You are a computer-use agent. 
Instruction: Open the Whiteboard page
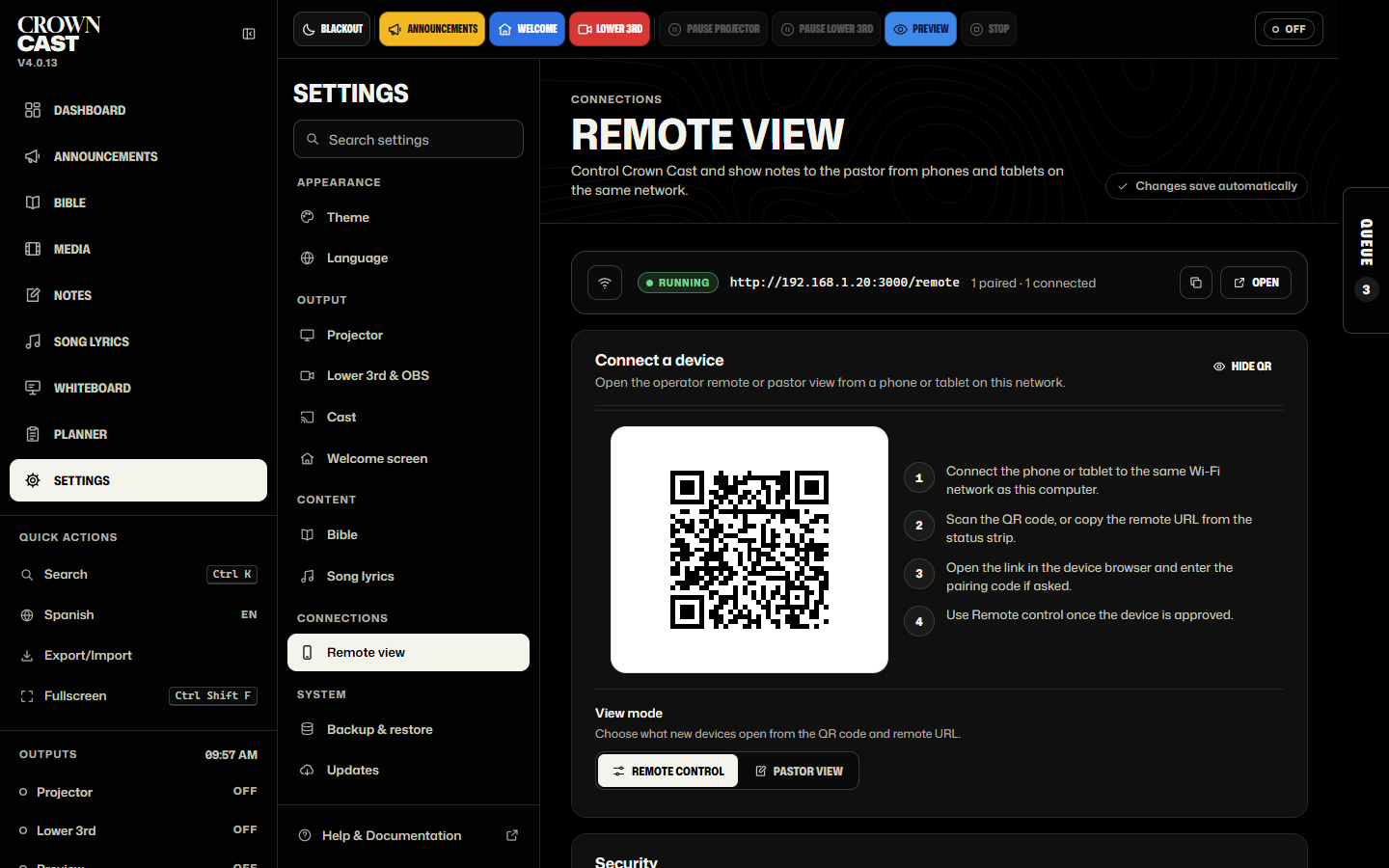[138, 388]
